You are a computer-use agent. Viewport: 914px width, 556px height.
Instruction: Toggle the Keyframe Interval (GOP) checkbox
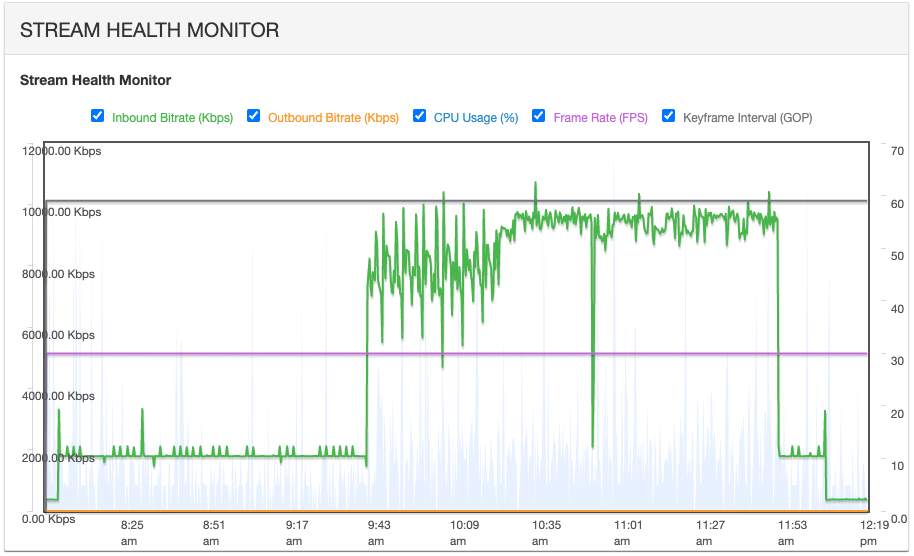coord(669,116)
